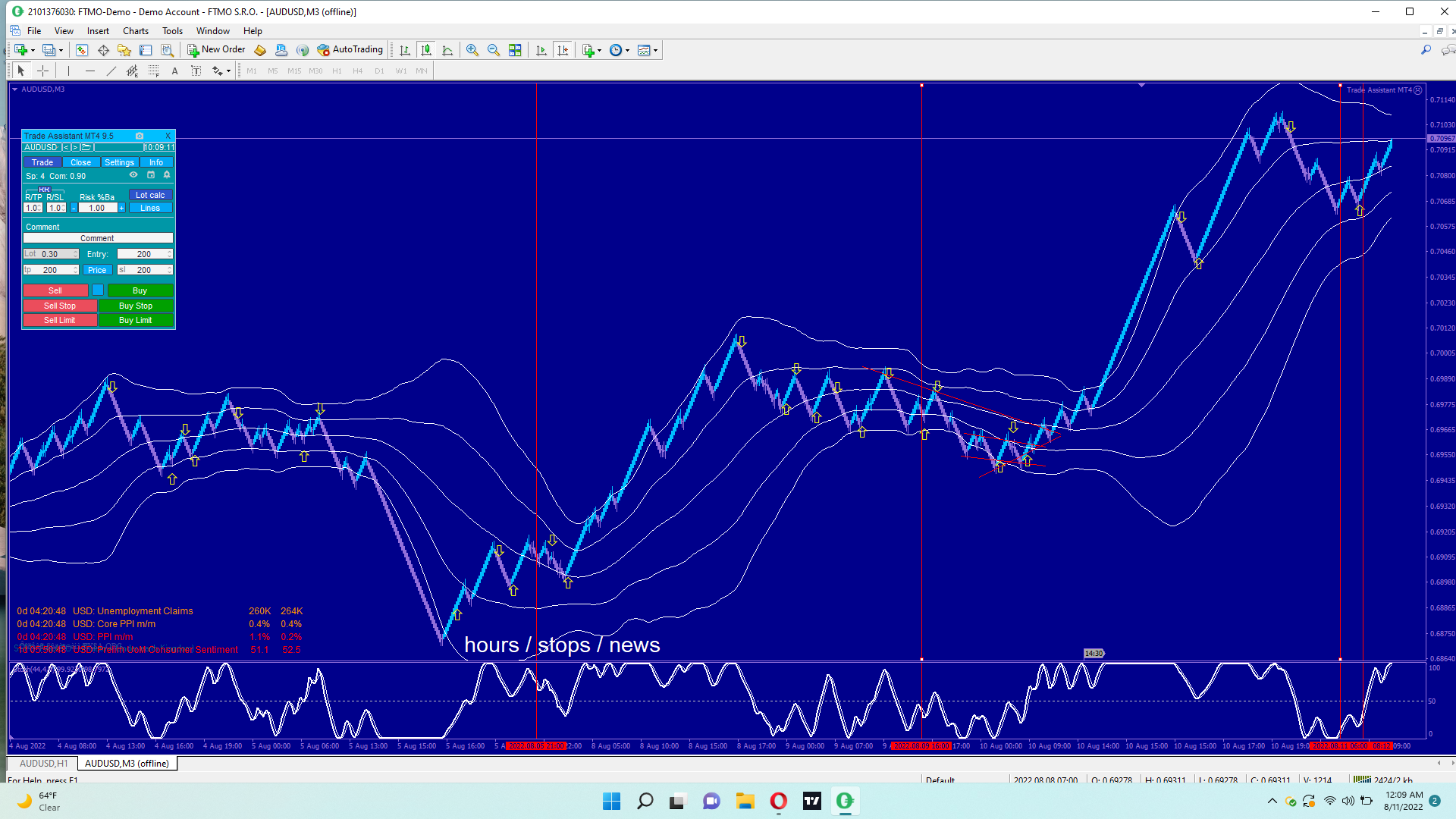Click the Lot calc button
This screenshot has width=1456, height=819.
[x=150, y=195]
